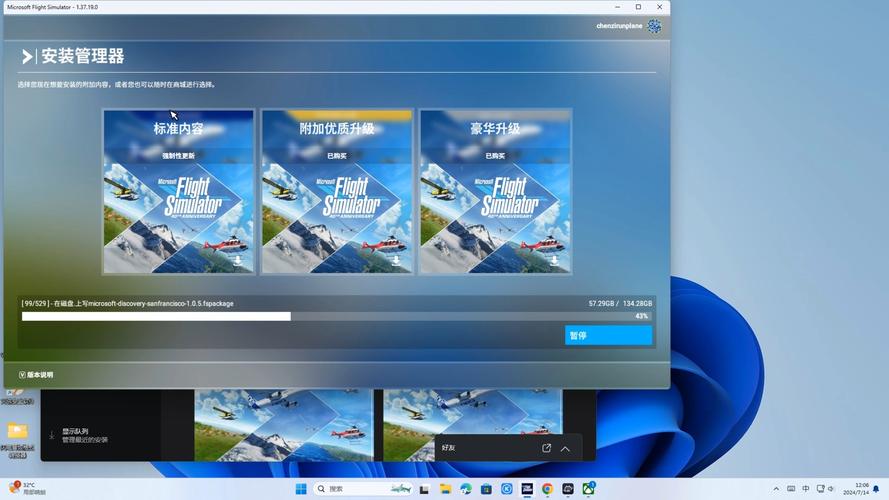Open the clock and date 2024/7/14
The height and width of the screenshot is (500, 889).
tap(856, 489)
